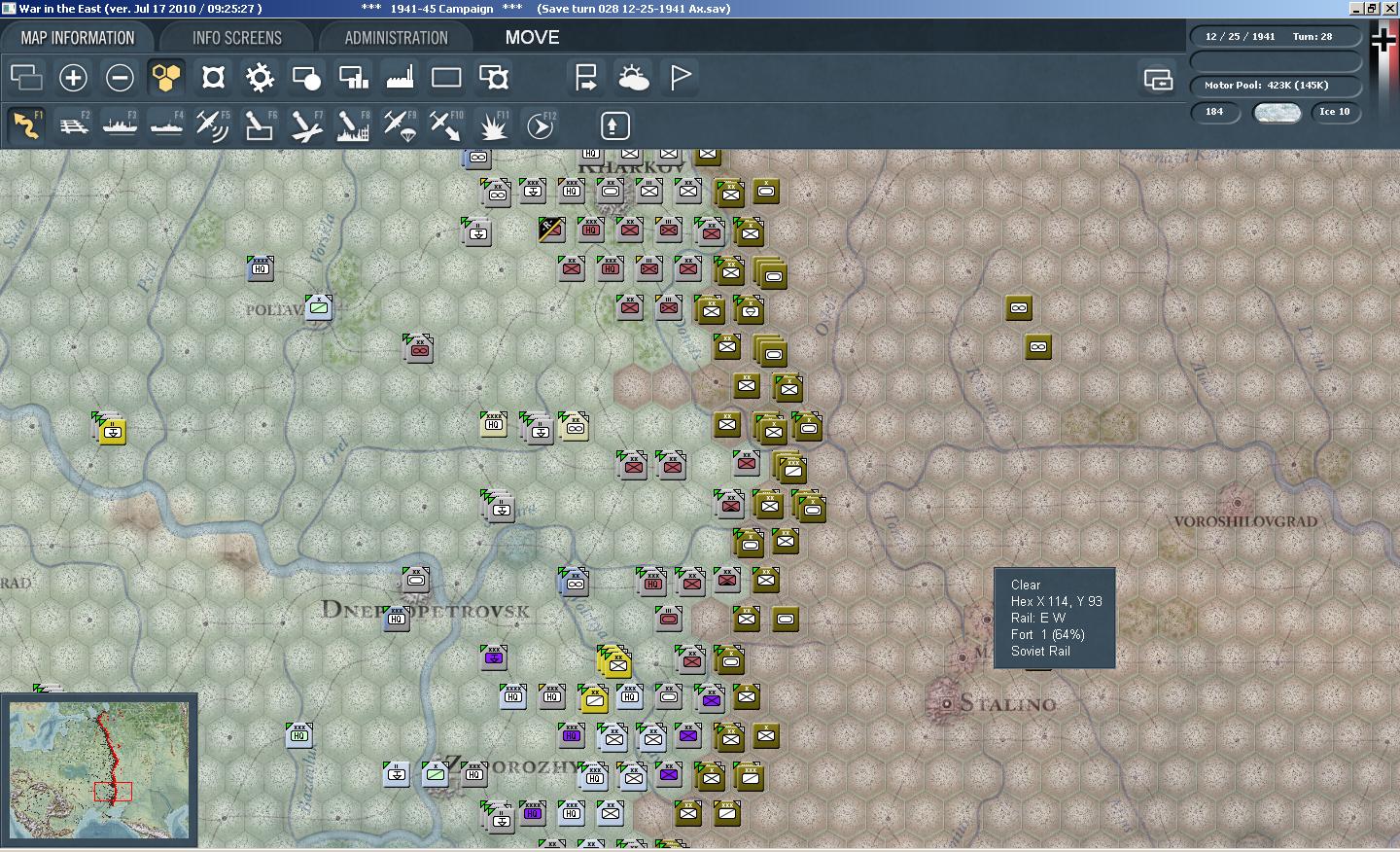
Task: Toggle the rectangle-with-fort overlay icon
Action: pyautogui.click(x=493, y=77)
